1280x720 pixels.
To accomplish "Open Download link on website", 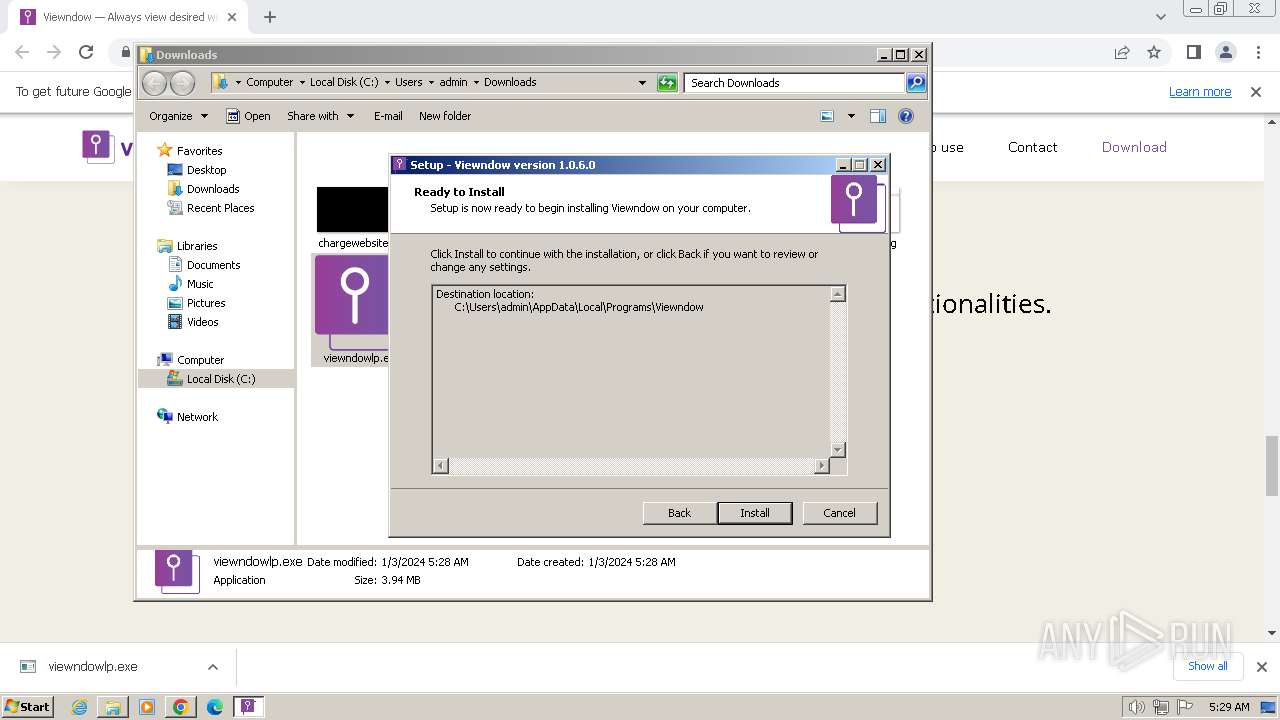I will (1134, 147).
